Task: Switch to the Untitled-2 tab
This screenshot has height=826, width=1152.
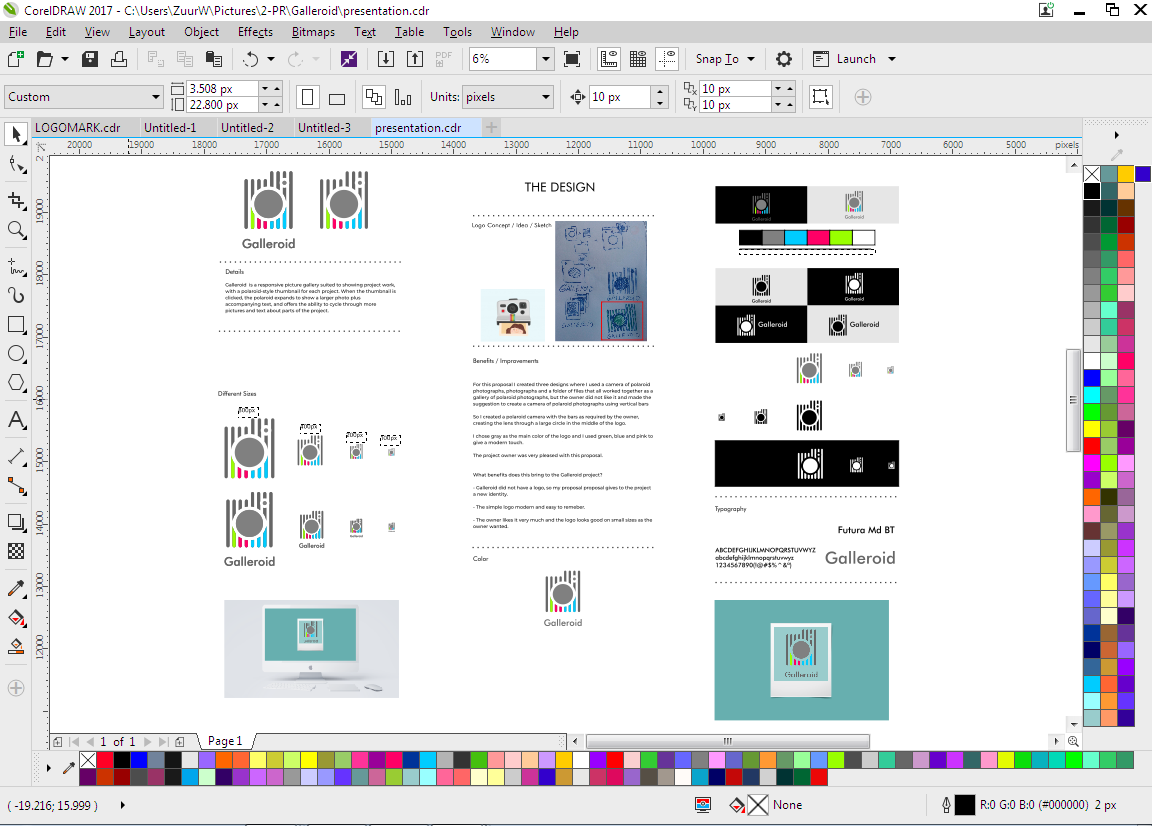Action: 248,128
